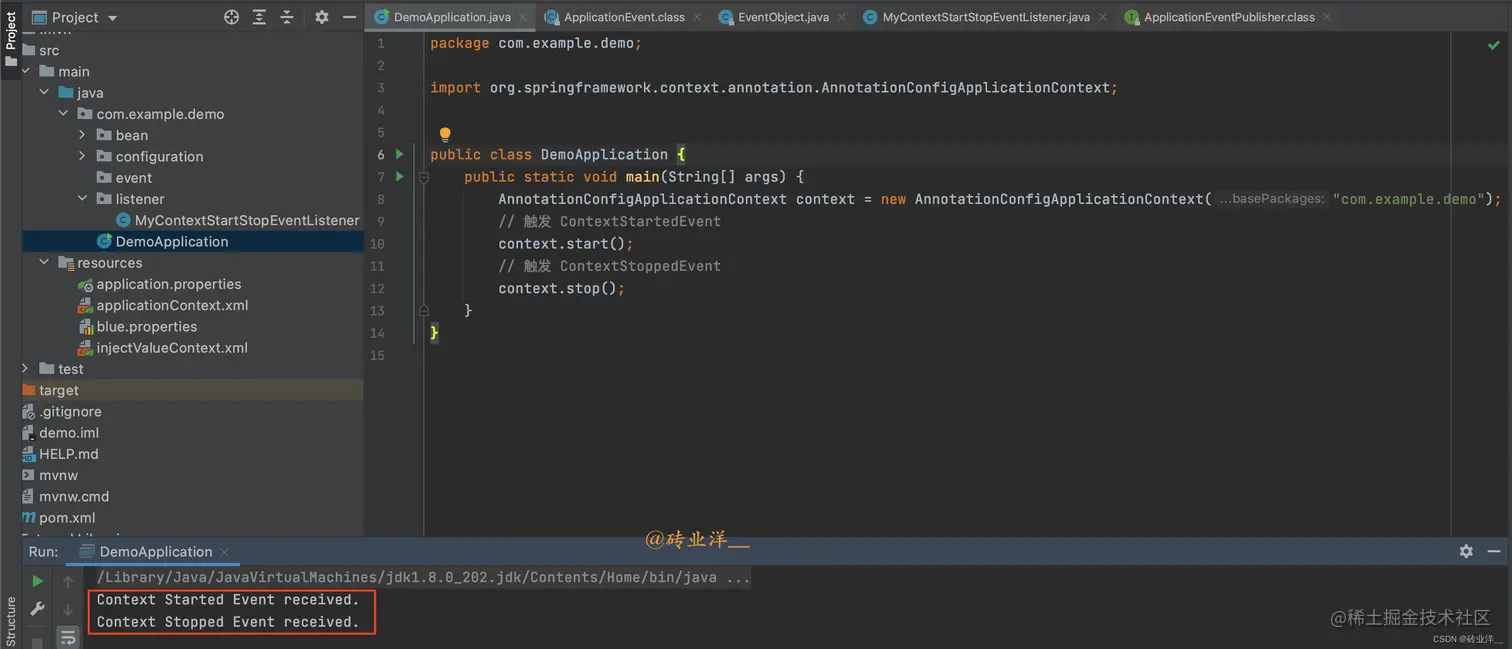The image size is (1512, 649).
Task: Click Expand All icon in Project panel
Action: [259, 17]
